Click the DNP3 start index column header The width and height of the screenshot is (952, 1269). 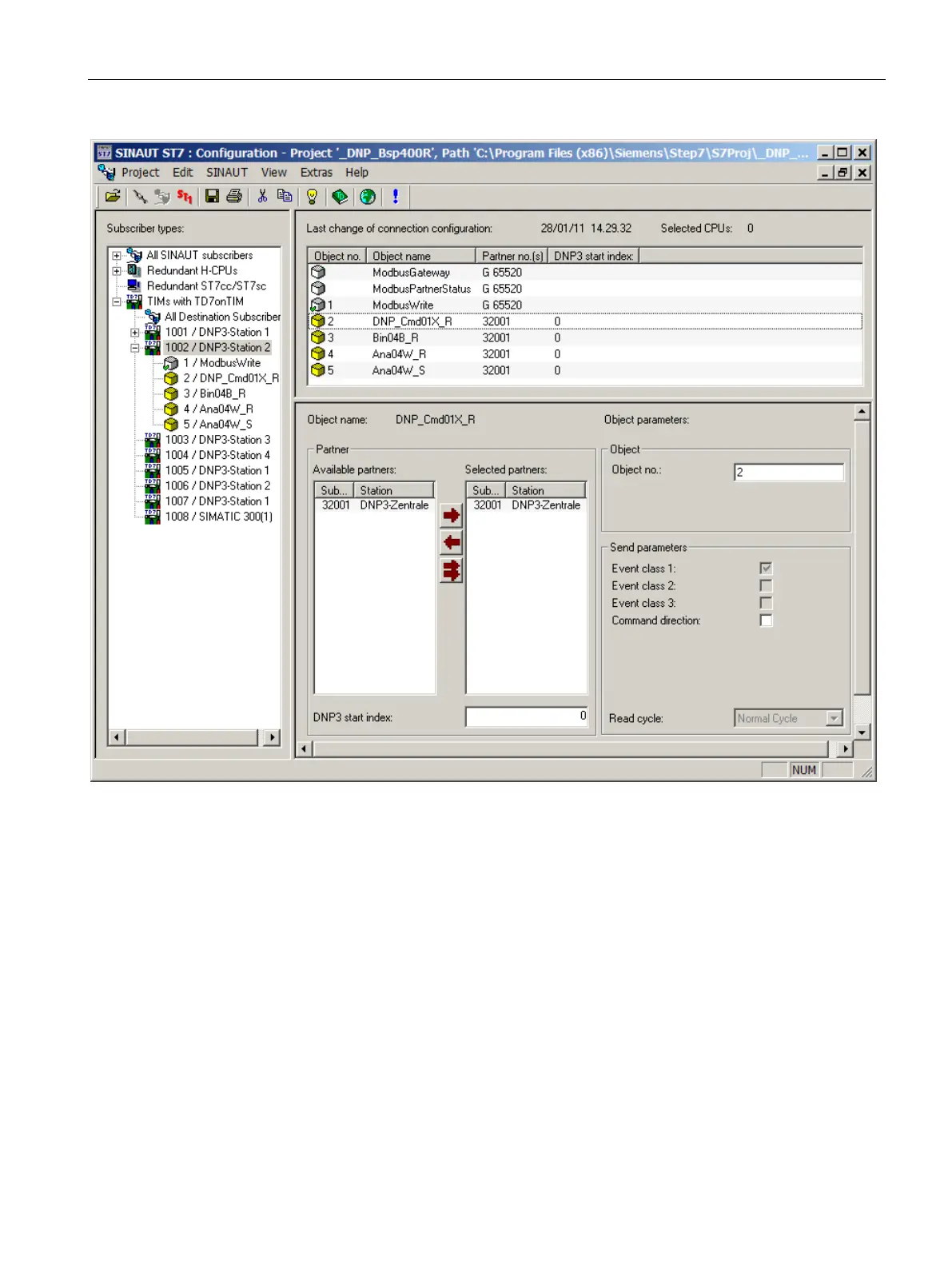tap(594, 256)
